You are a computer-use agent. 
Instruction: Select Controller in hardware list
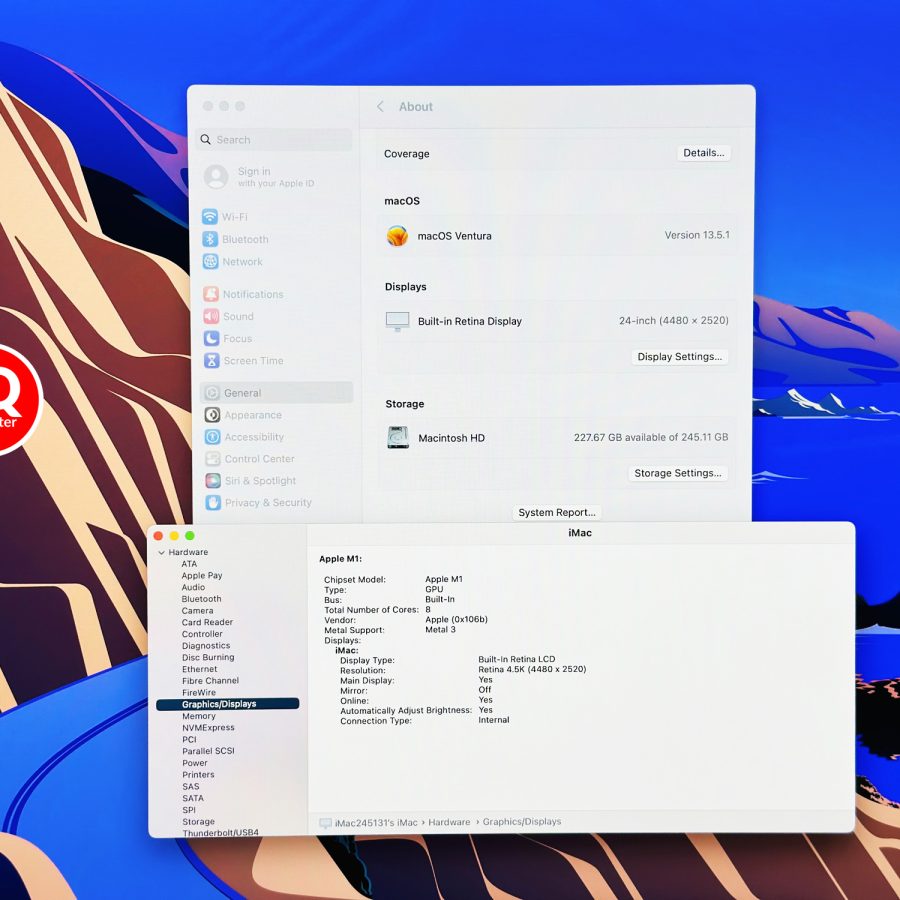point(202,634)
